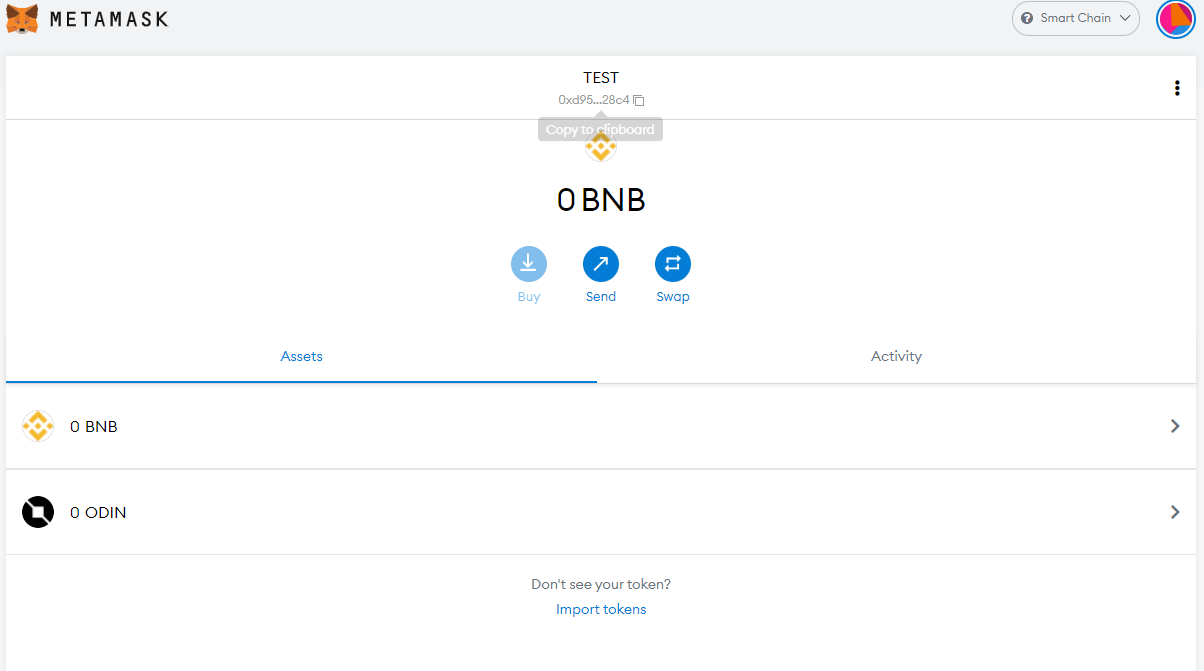Click the TEST account name
Image resolution: width=1204 pixels, height=671 pixels.
(x=601, y=77)
